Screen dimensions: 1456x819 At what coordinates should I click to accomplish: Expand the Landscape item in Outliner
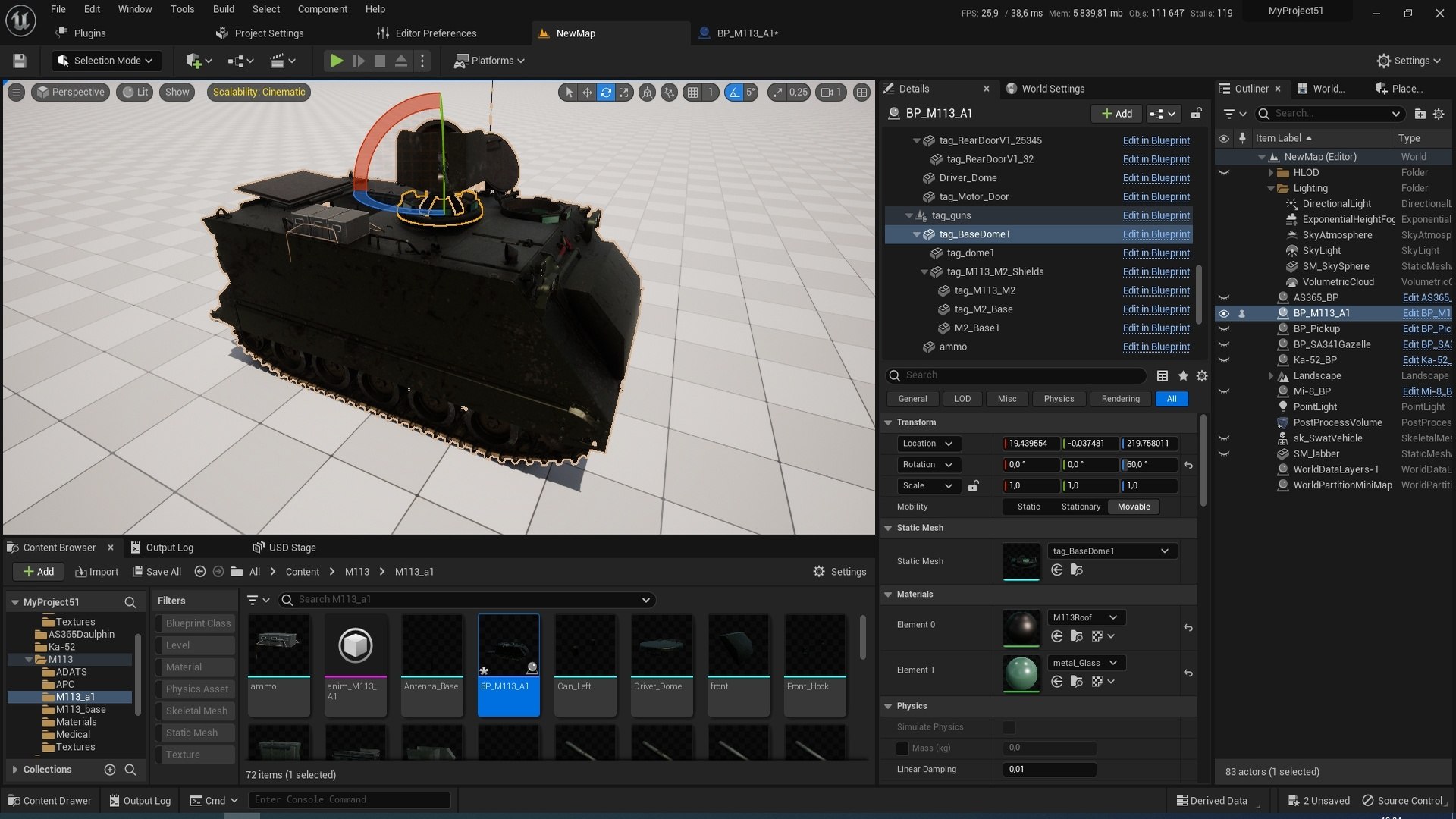click(x=1271, y=376)
